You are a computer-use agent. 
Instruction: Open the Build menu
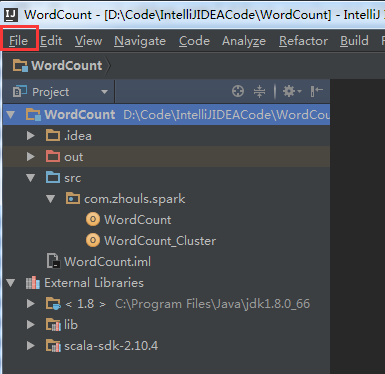coord(354,41)
